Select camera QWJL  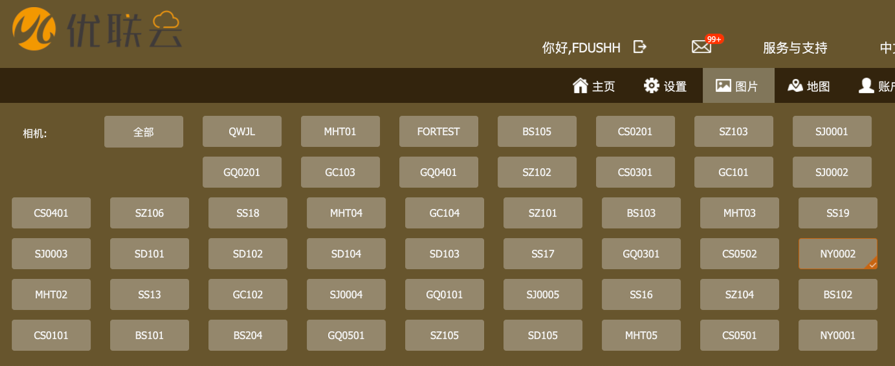(242, 132)
